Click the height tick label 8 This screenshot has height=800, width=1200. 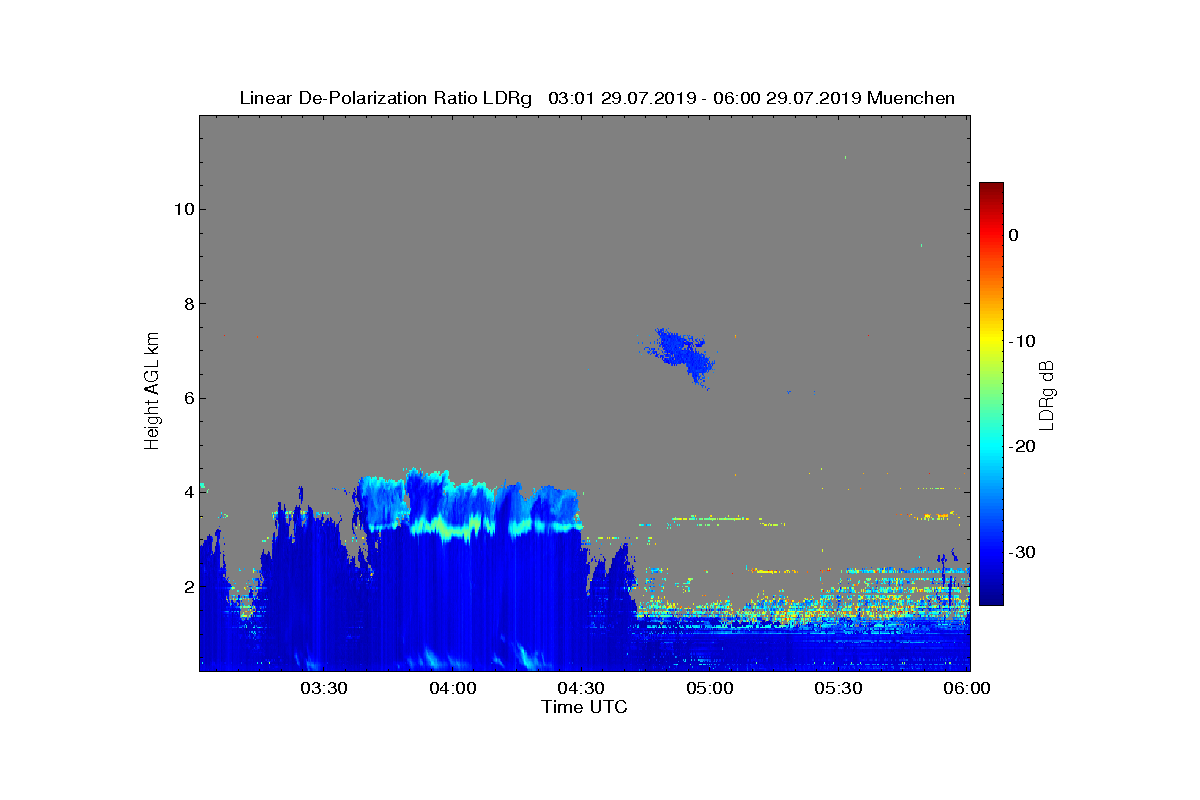pyautogui.click(x=187, y=303)
